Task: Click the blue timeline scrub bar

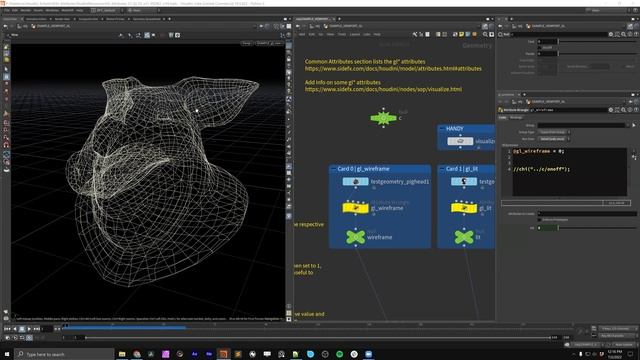Action: [x=124, y=327]
